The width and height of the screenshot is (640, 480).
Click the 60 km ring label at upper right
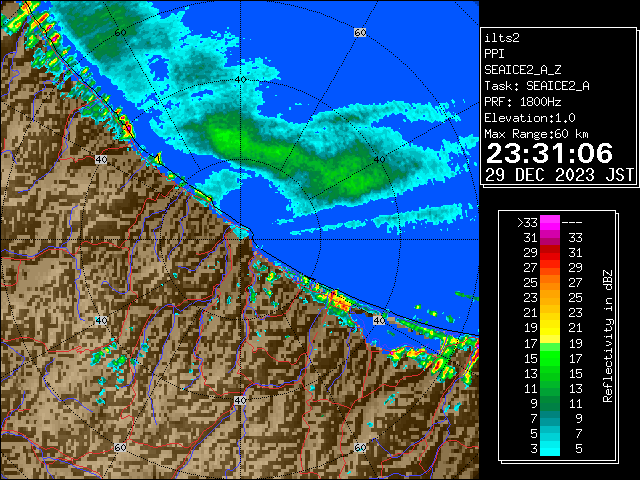tap(360, 32)
